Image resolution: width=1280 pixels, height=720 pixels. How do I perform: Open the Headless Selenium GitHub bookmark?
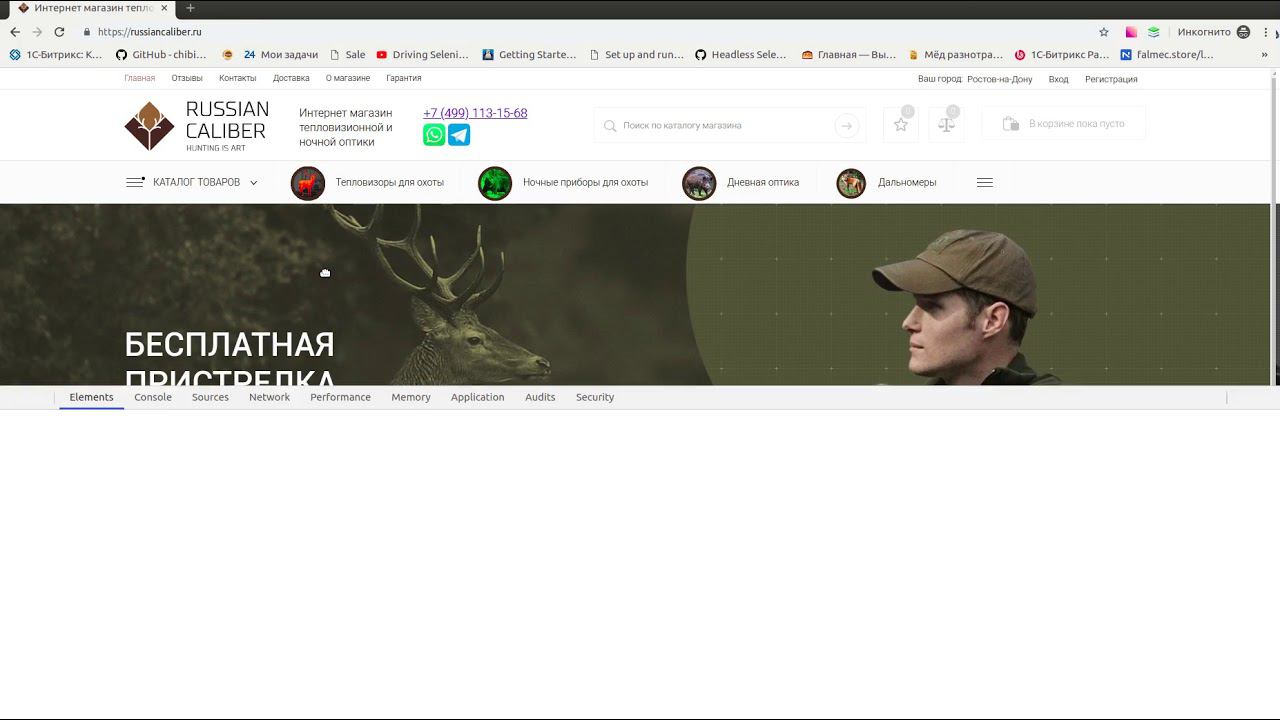741,55
